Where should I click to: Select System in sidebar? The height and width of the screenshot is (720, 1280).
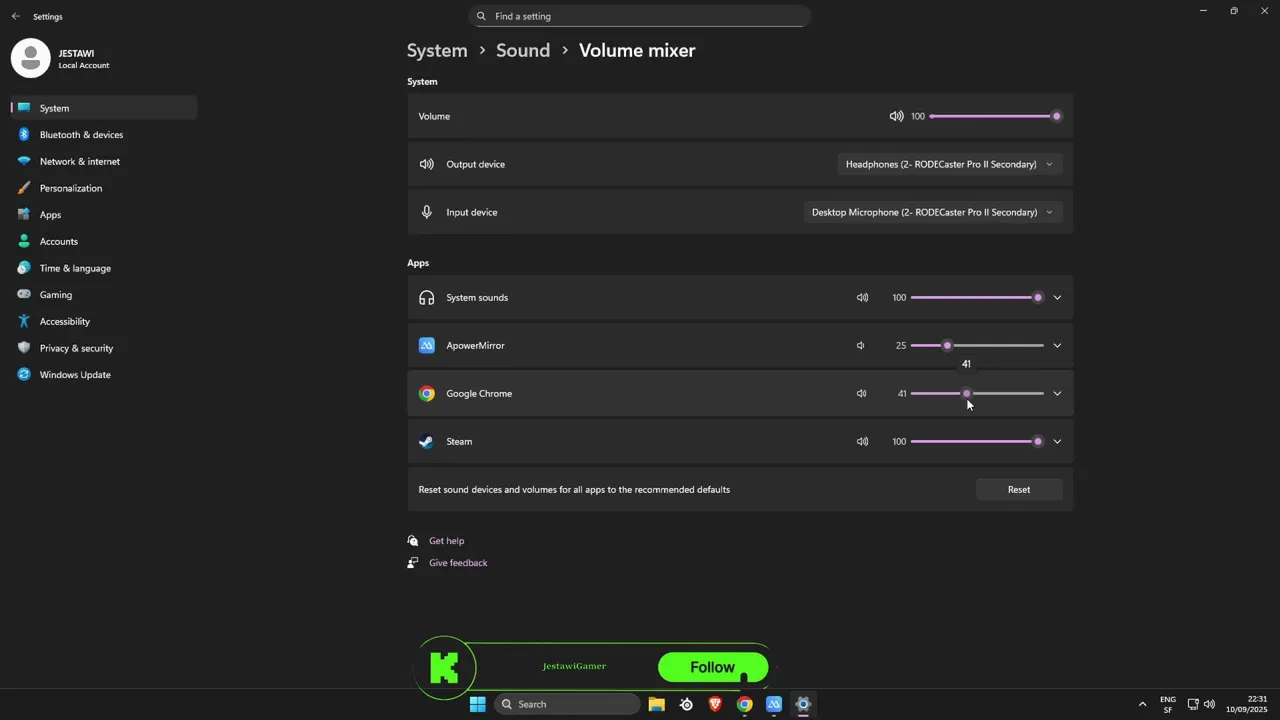point(104,108)
